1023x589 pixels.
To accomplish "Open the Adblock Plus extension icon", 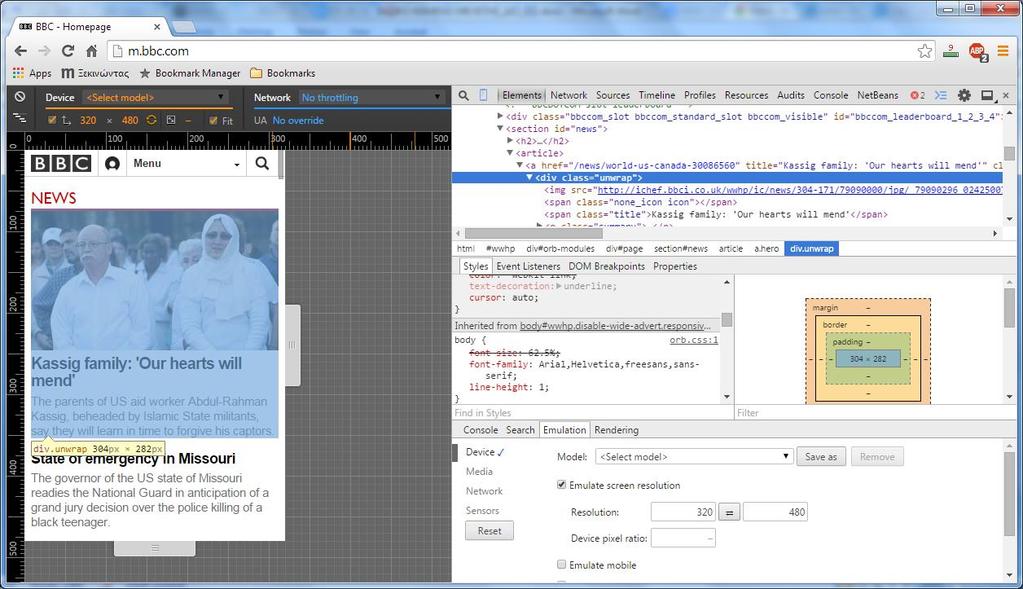I will [x=977, y=52].
